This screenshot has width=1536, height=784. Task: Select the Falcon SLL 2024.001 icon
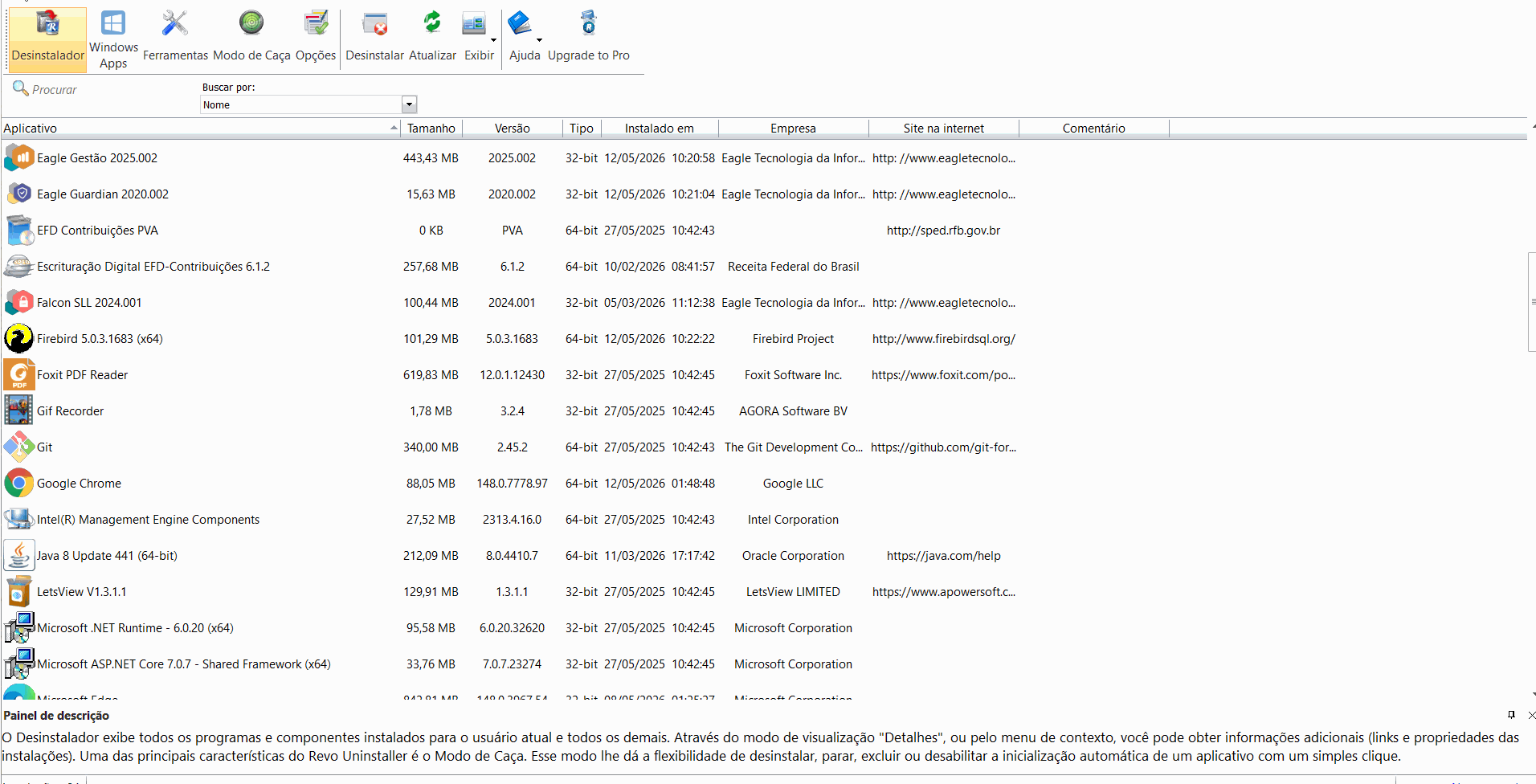[x=19, y=303]
